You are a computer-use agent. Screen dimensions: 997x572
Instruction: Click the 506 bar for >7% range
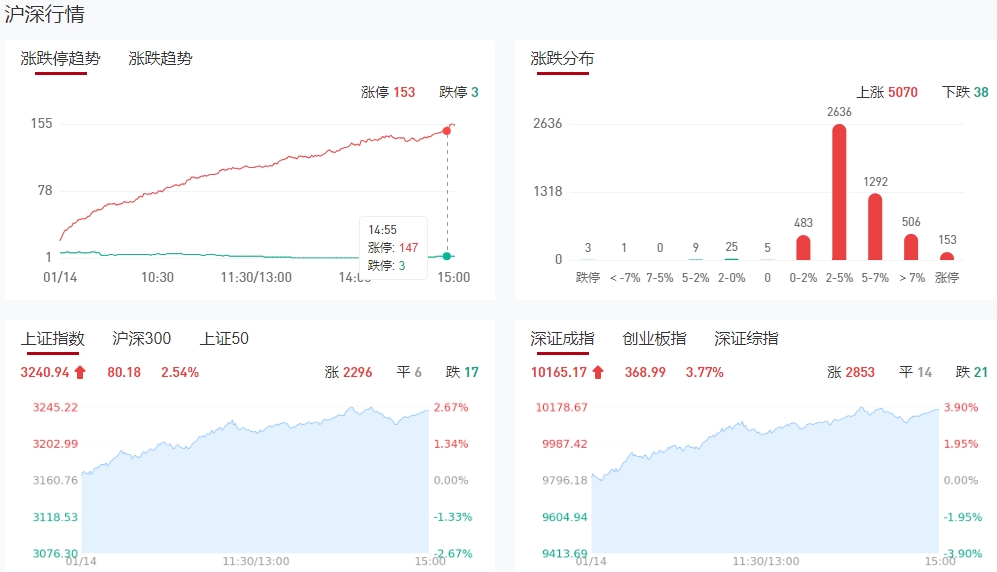tap(911, 247)
